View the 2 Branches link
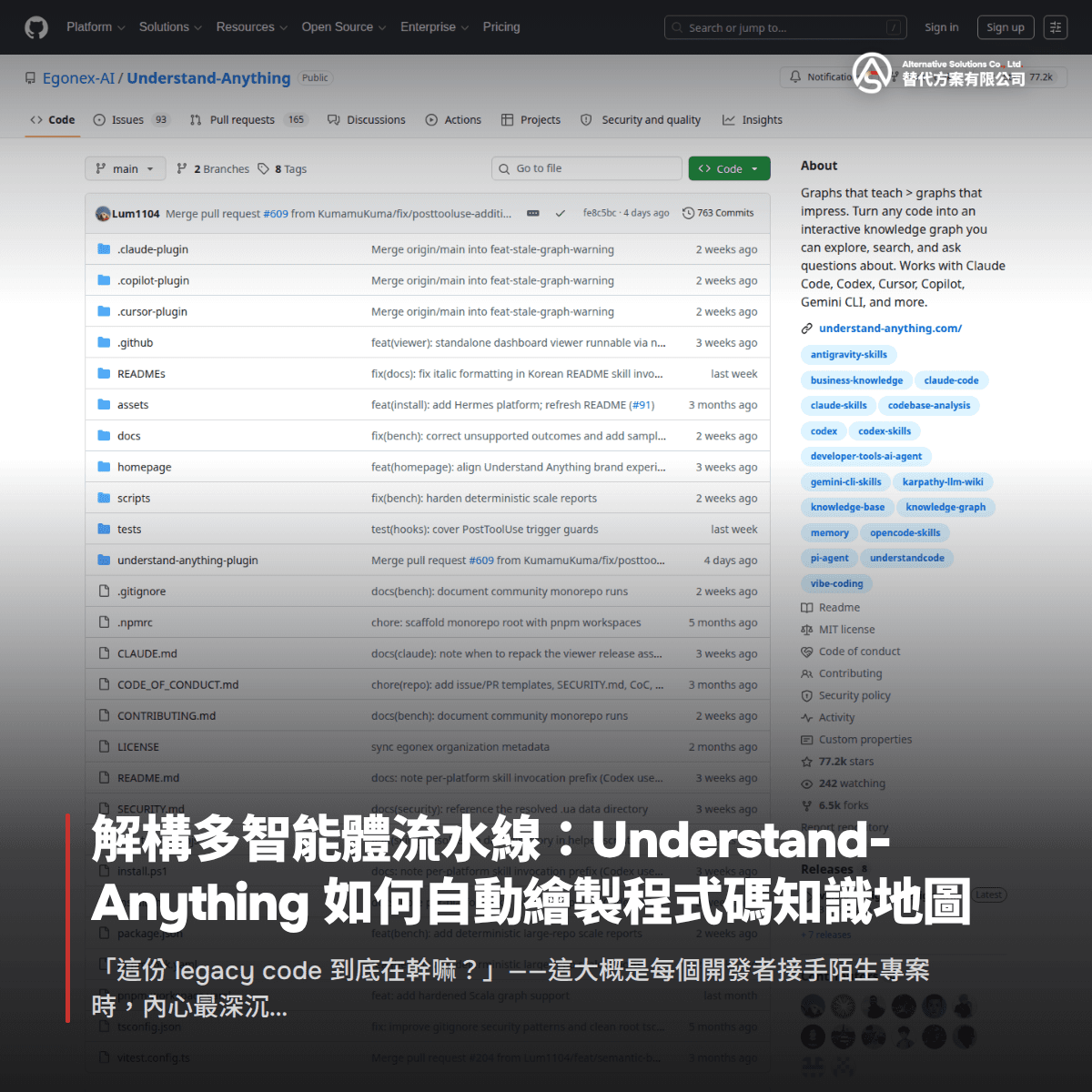Image resolution: width=1092 pixels, height=1092 pixels. tap(213, 169)
